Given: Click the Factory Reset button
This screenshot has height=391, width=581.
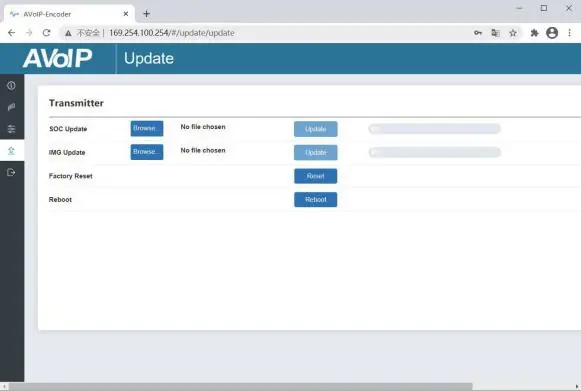Looking at the screenshot, I should (316, 176).
